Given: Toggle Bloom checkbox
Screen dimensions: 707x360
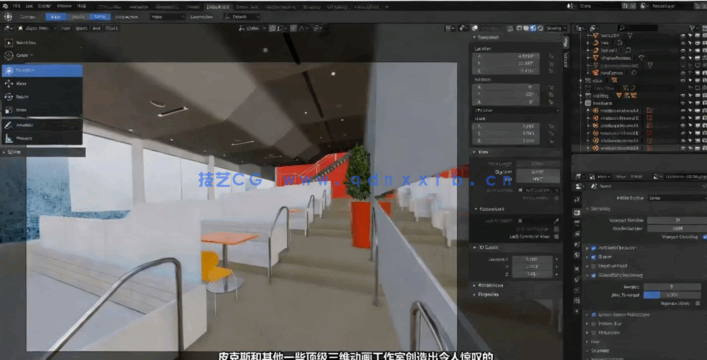Looking at the screenshot, I should click(594, 257).
